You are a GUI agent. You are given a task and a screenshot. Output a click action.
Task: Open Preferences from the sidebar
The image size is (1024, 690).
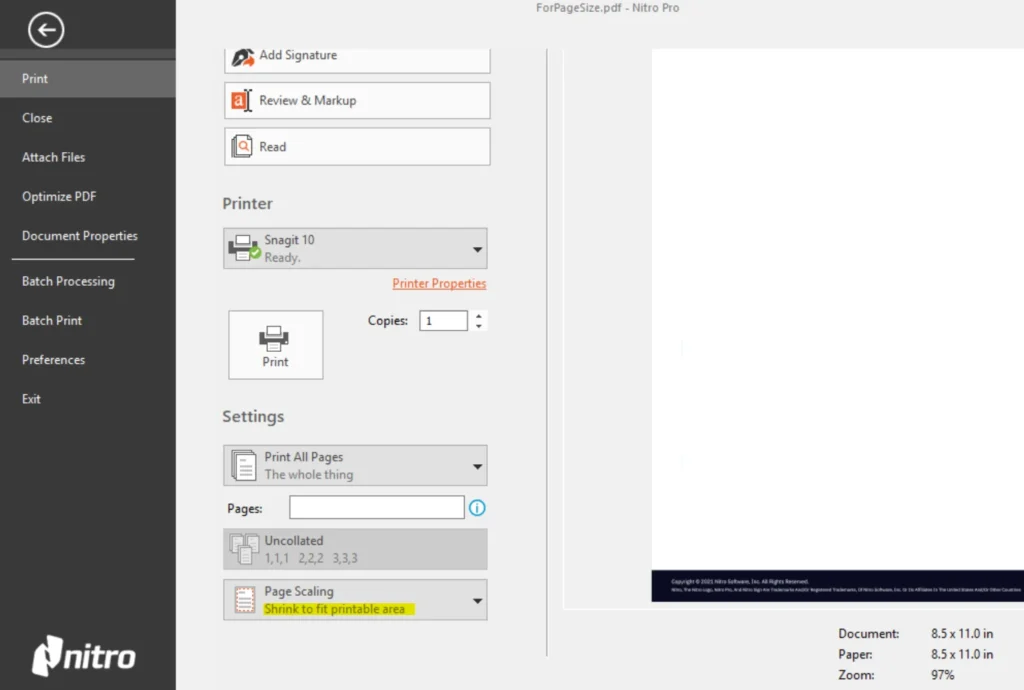[54, 360]
